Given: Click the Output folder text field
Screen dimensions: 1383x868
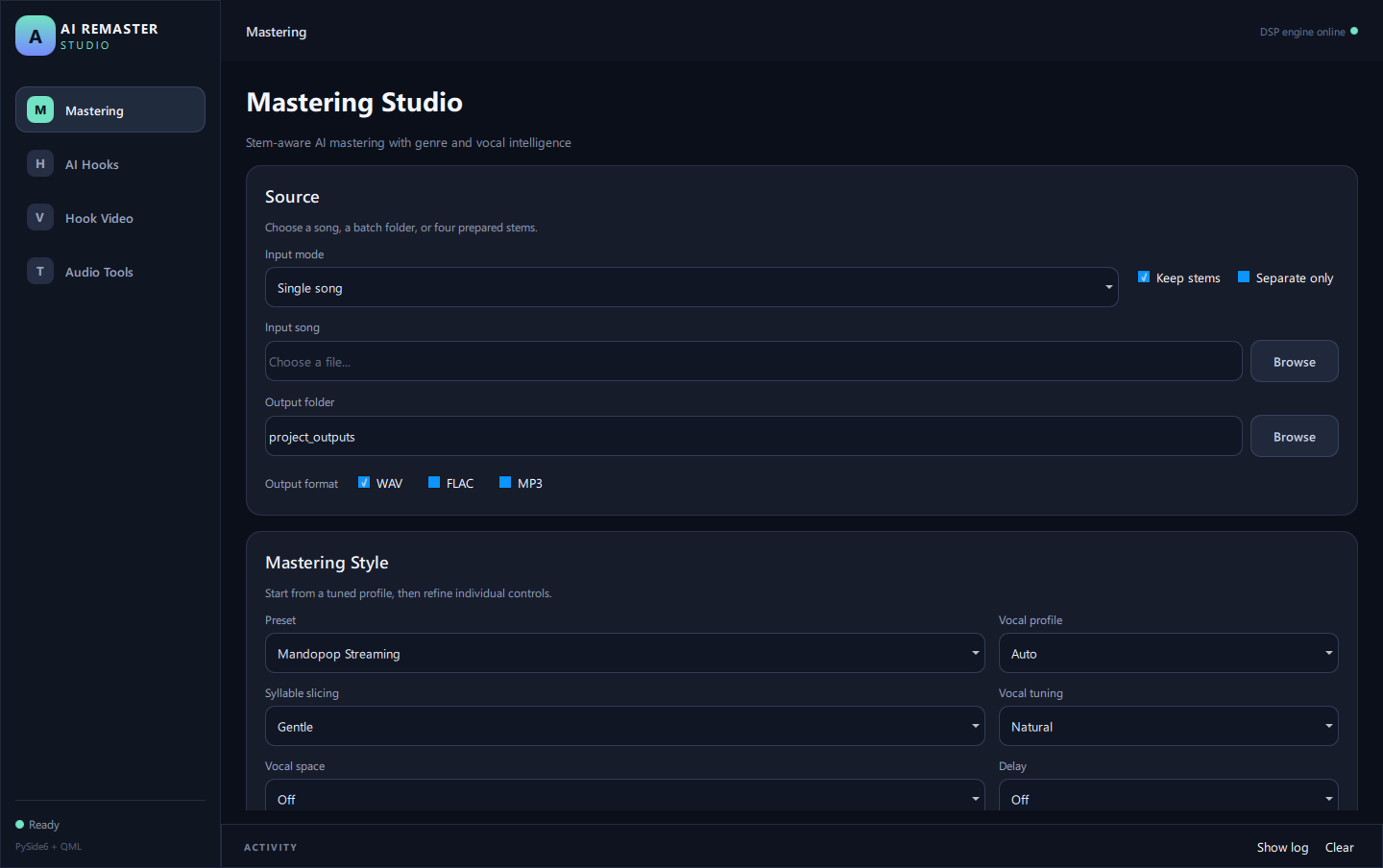Looking at the screenshot, I should (x=753, y=436).
